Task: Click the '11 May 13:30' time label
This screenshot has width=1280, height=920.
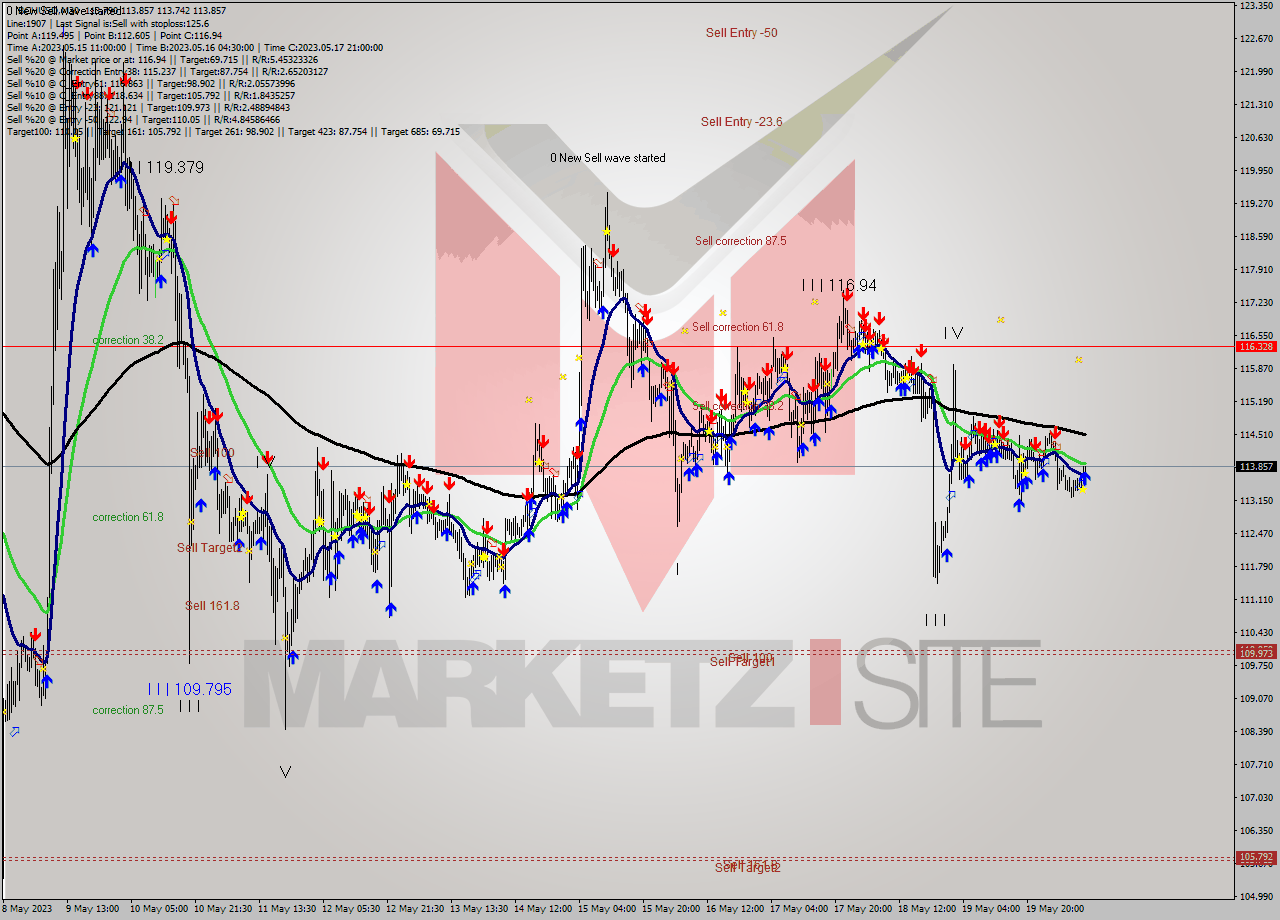Action: coord(285,909)
